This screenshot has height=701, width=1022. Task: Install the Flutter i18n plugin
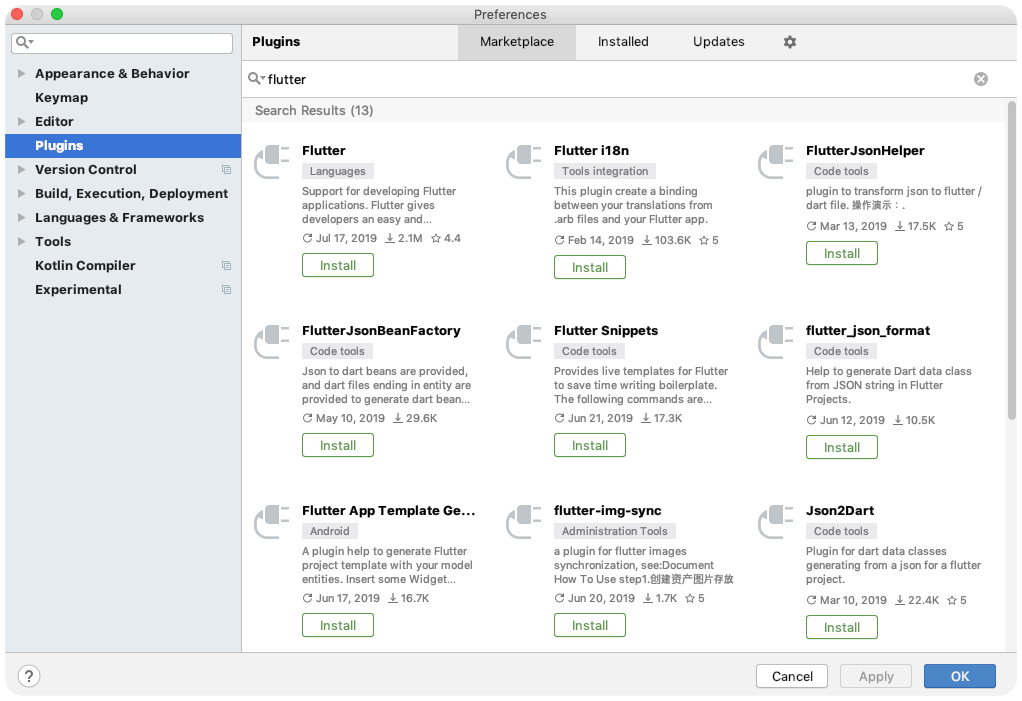click(590, 267)
